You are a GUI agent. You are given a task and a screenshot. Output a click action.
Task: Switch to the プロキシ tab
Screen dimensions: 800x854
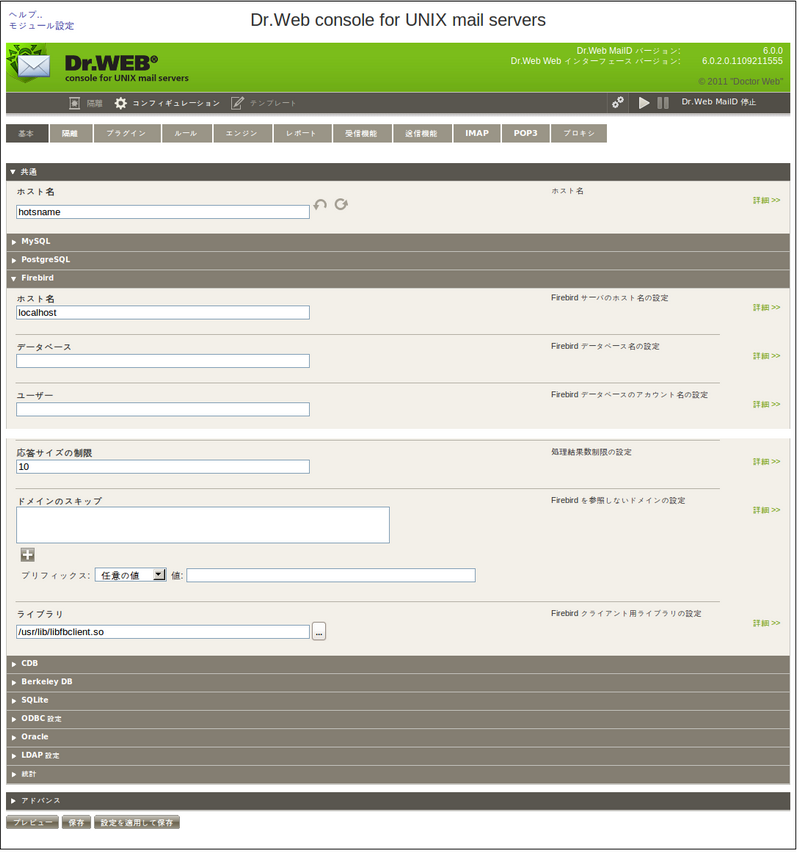(x=581, y=134)
